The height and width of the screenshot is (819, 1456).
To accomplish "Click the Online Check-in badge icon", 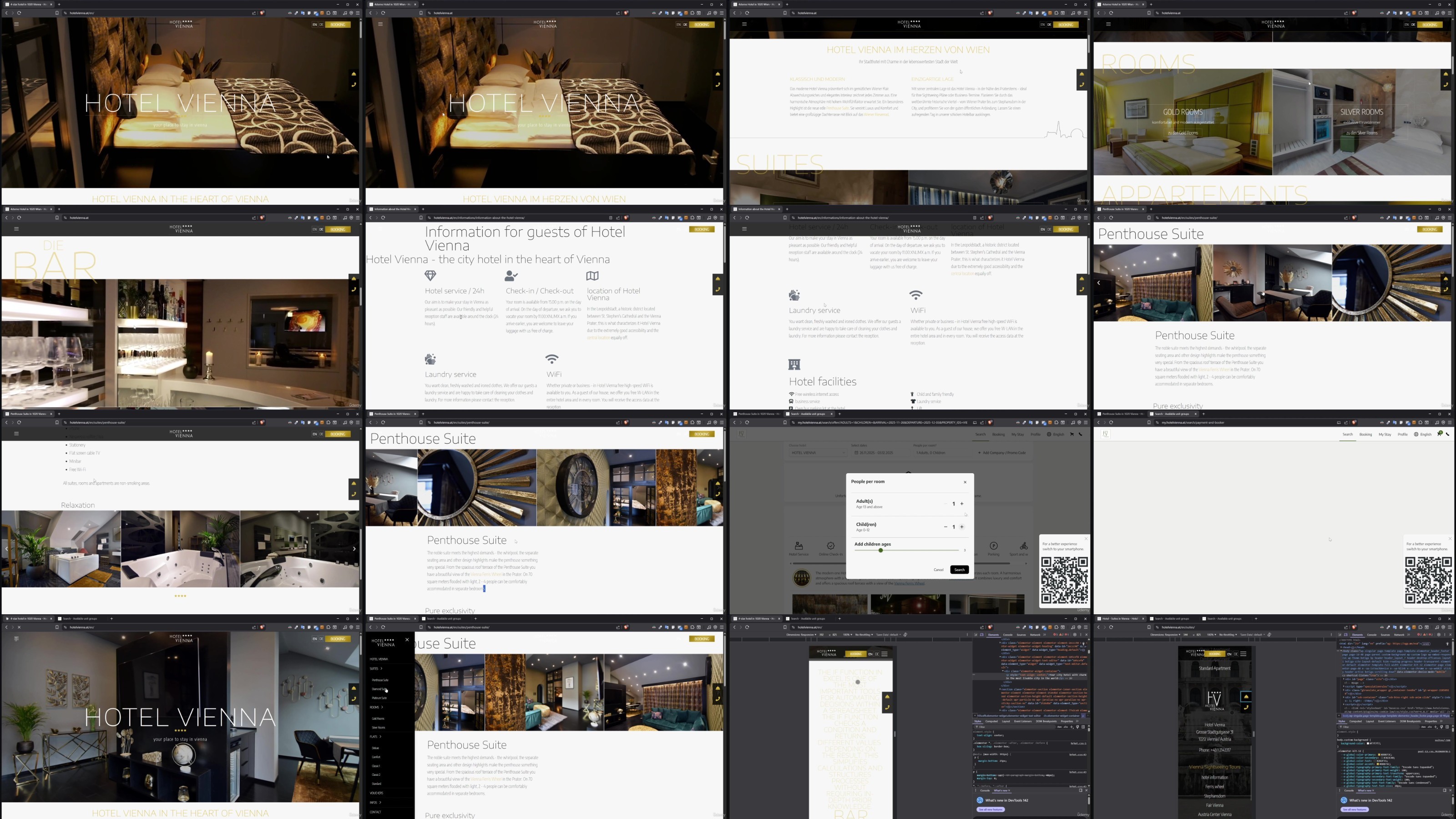I will (x=830, y=546).
